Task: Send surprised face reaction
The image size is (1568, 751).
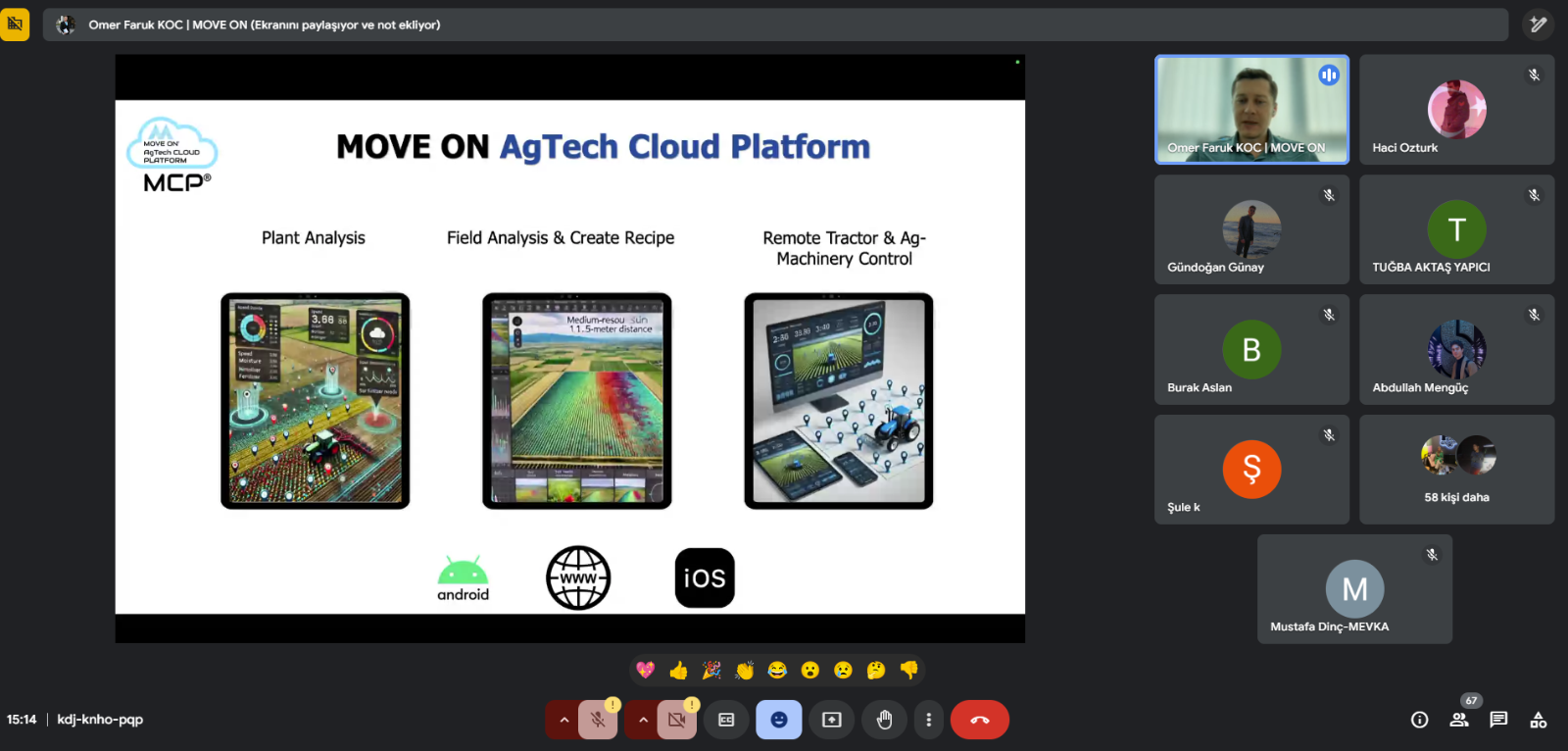Action: pyautogui.click(x=810, y=670)
